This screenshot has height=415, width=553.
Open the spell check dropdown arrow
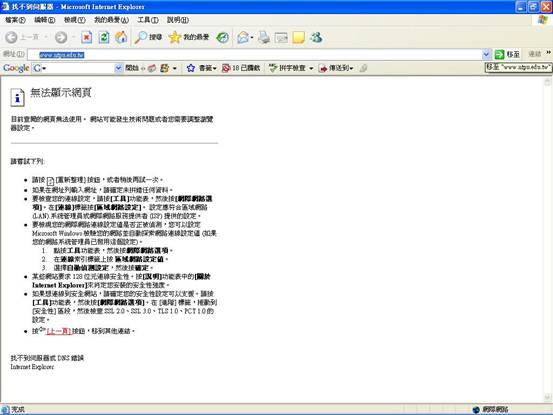(x=311, y=68)
